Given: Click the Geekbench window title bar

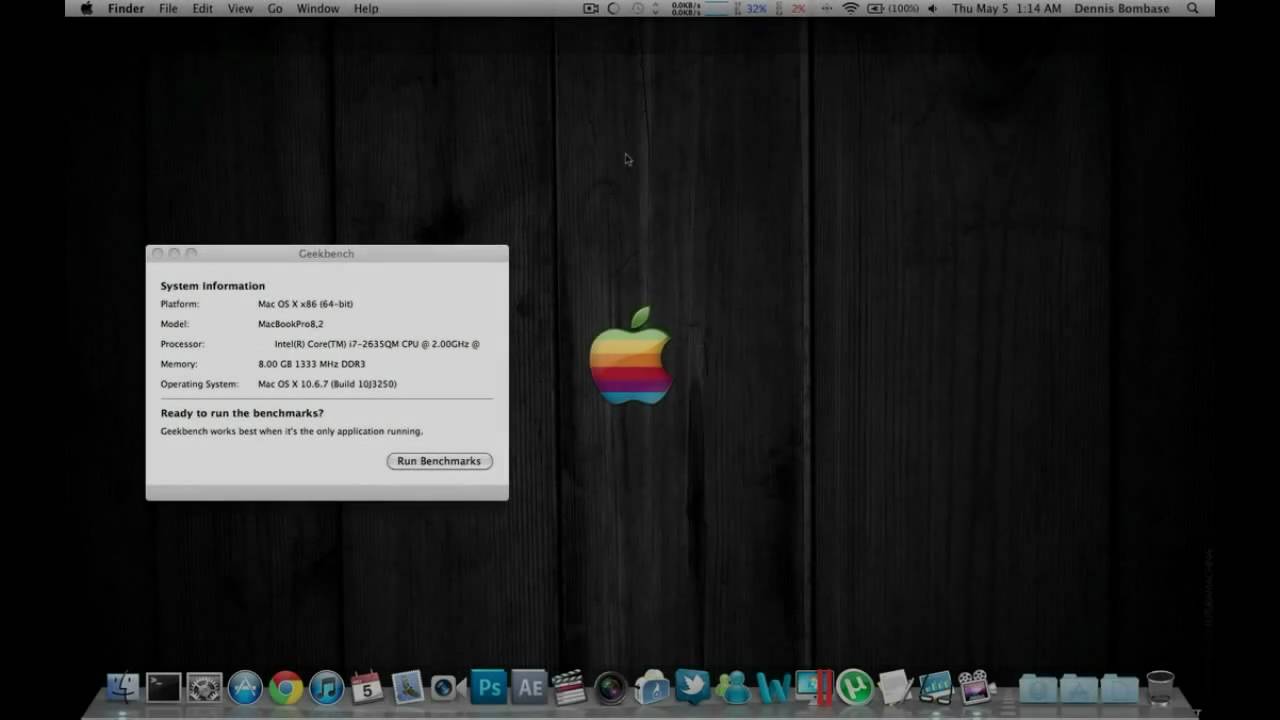Looking at the screenshot, I should point(327,253).
